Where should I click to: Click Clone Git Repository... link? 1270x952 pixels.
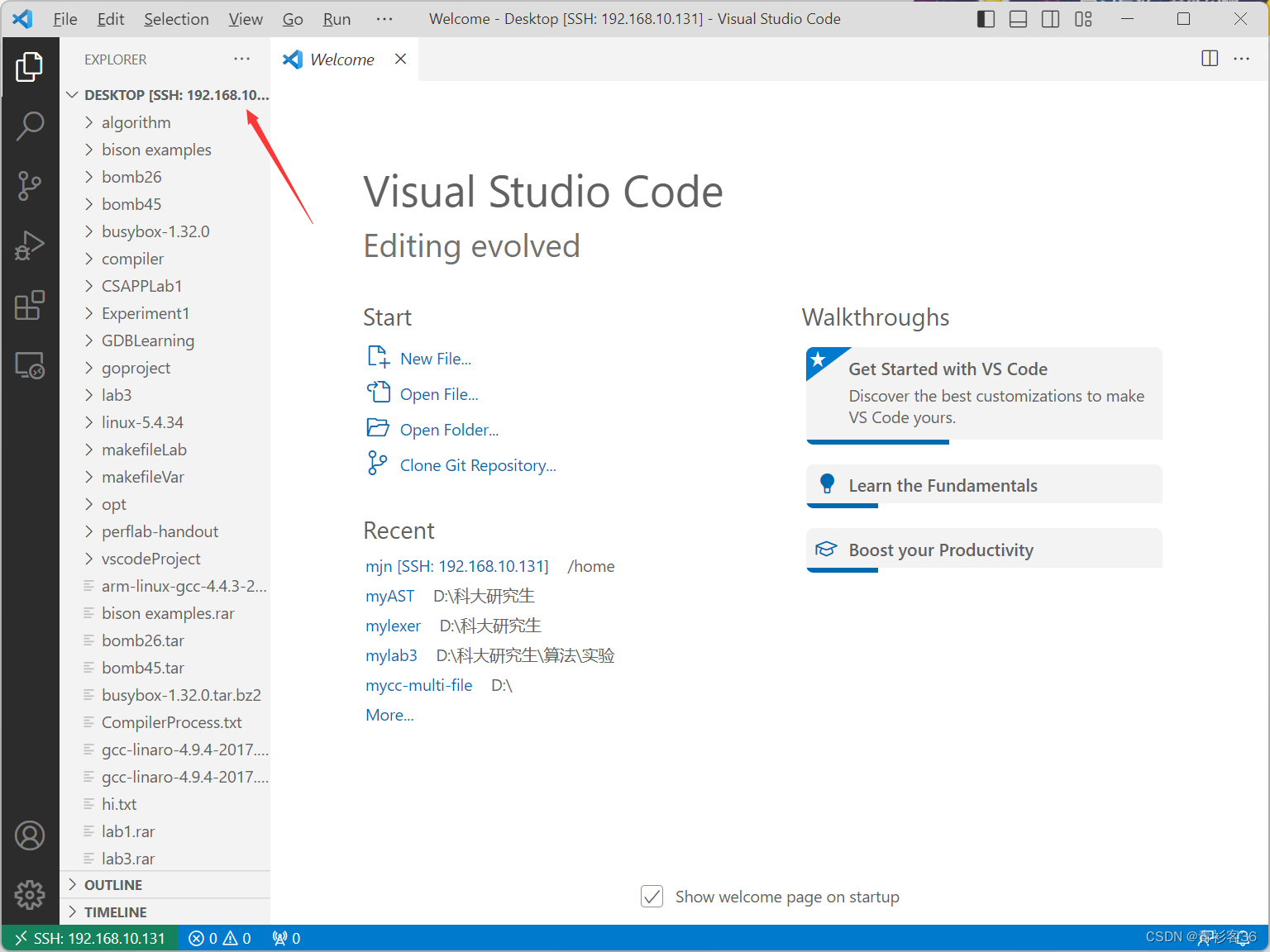pyautogui.click(x=478, y=465)
